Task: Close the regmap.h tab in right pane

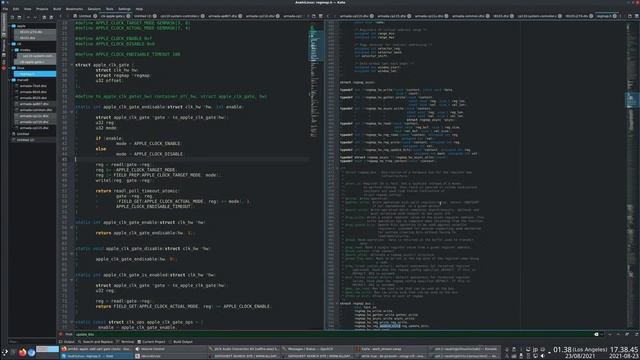Action: (x=614, y=16)
